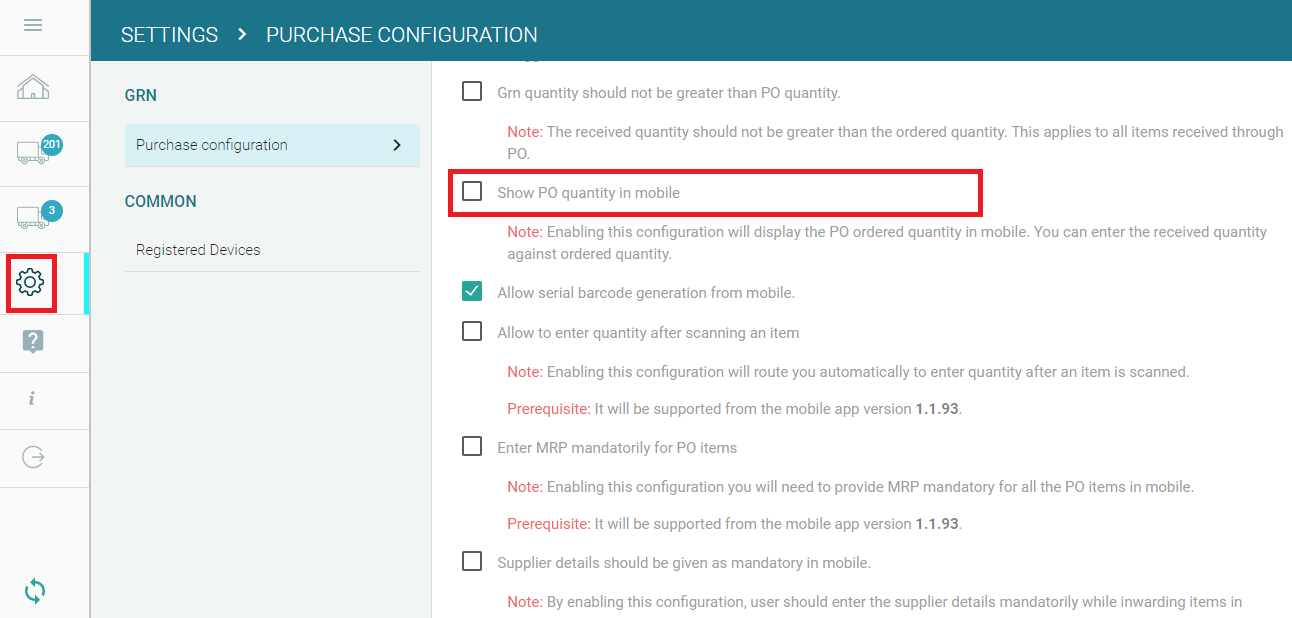Check Enter MRP mandatorily for PO items
This screenshot has height=618, width=1292.
[x=472, y=447]
